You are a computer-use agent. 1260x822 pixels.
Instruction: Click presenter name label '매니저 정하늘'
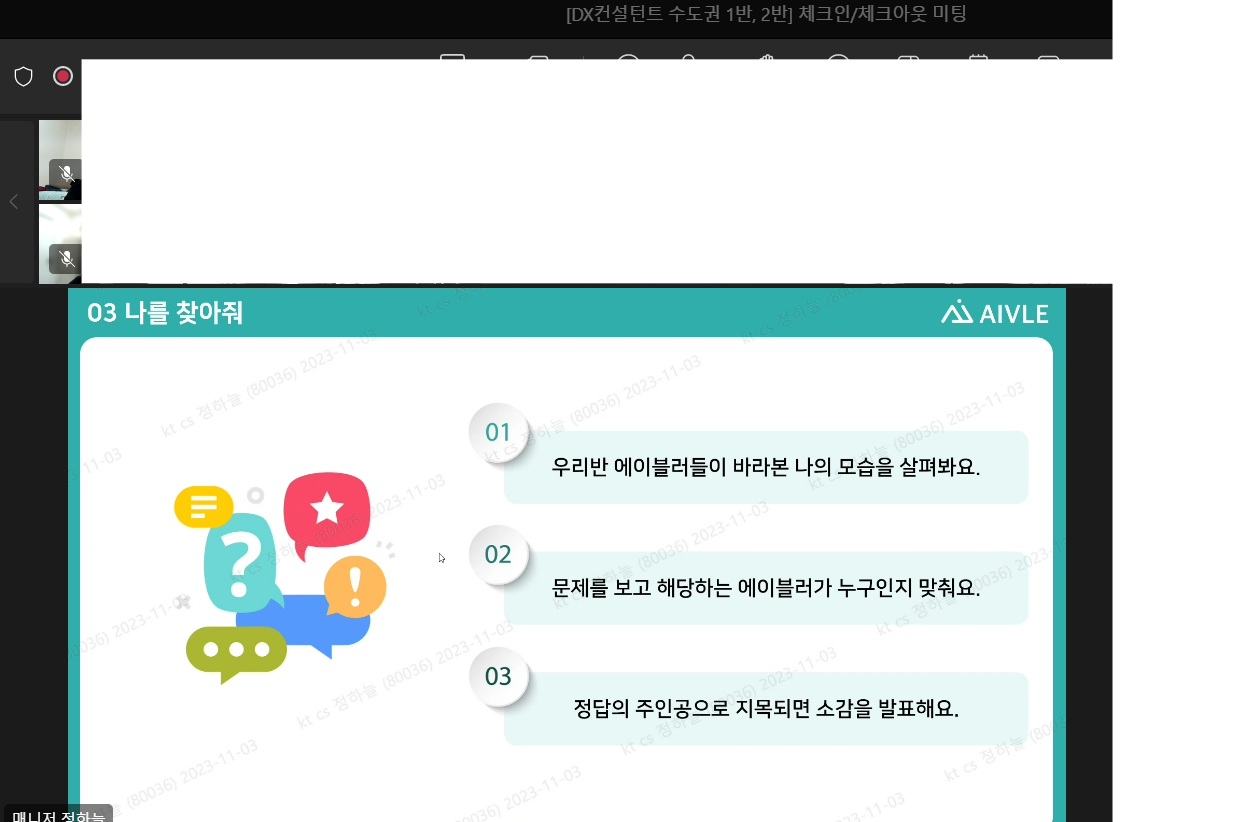[x=58, y=814]
